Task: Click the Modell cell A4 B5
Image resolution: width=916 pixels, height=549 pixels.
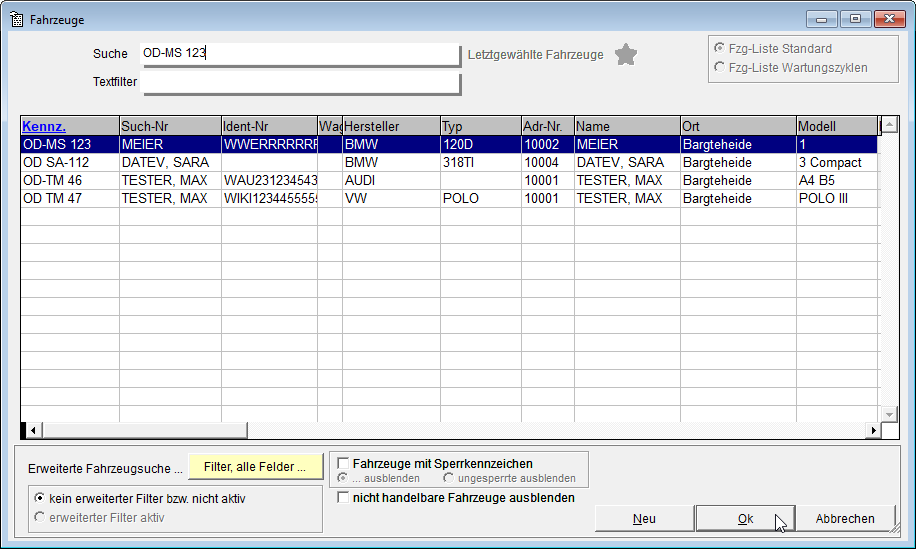Action: point(837,180)
